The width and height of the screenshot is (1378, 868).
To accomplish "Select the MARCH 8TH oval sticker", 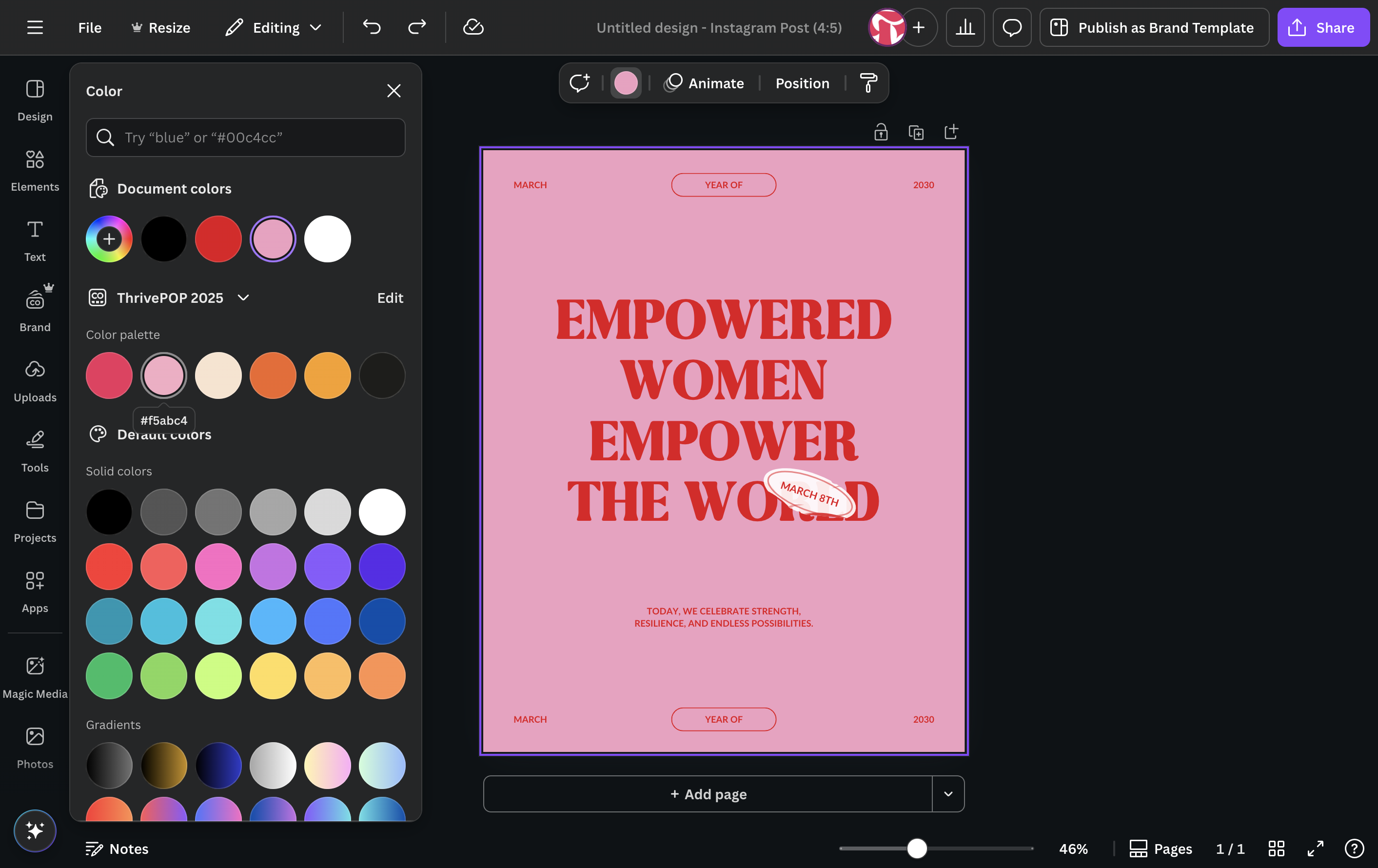I will [x=810, y=494].
